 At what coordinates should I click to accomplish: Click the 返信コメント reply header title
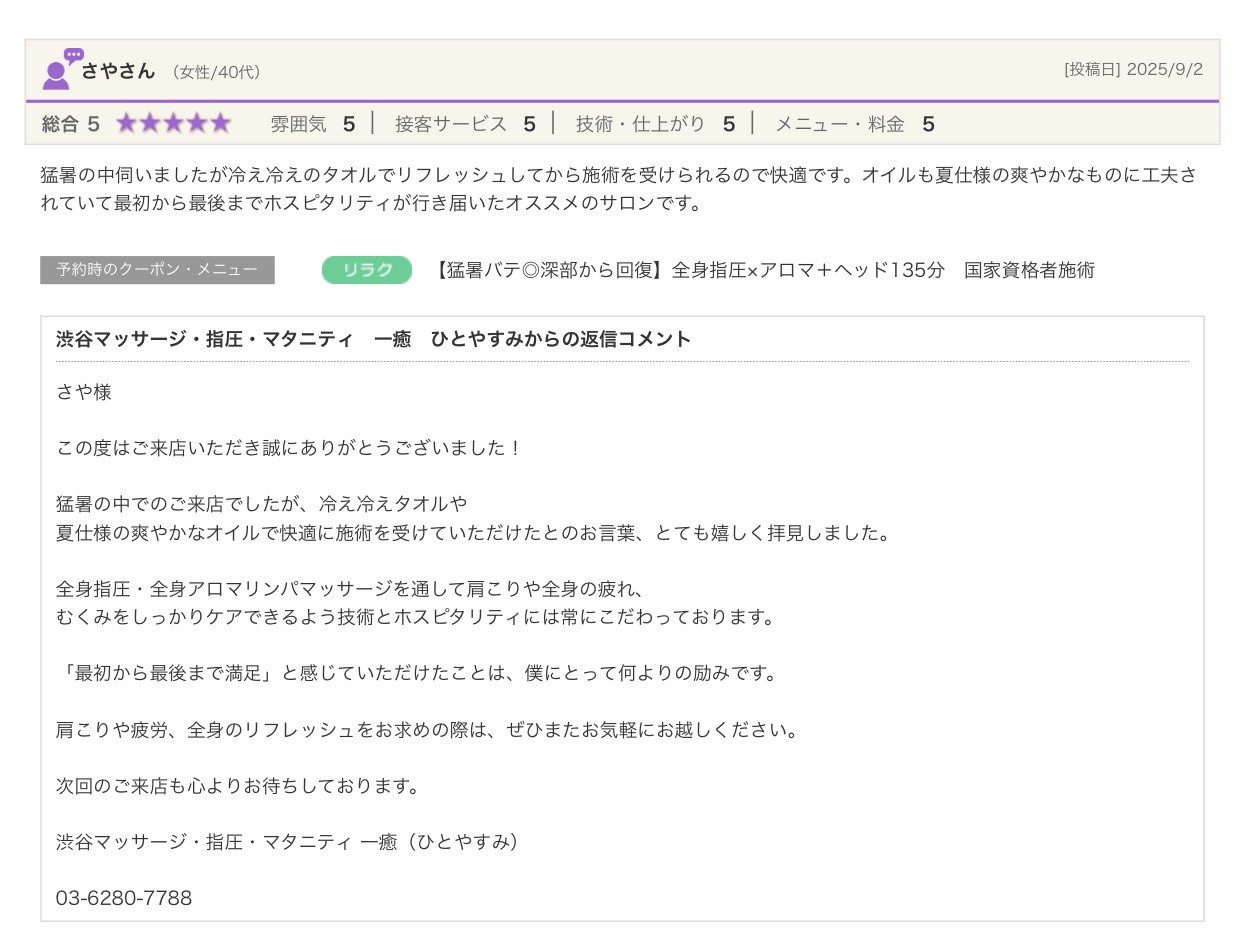click(373, 339)
